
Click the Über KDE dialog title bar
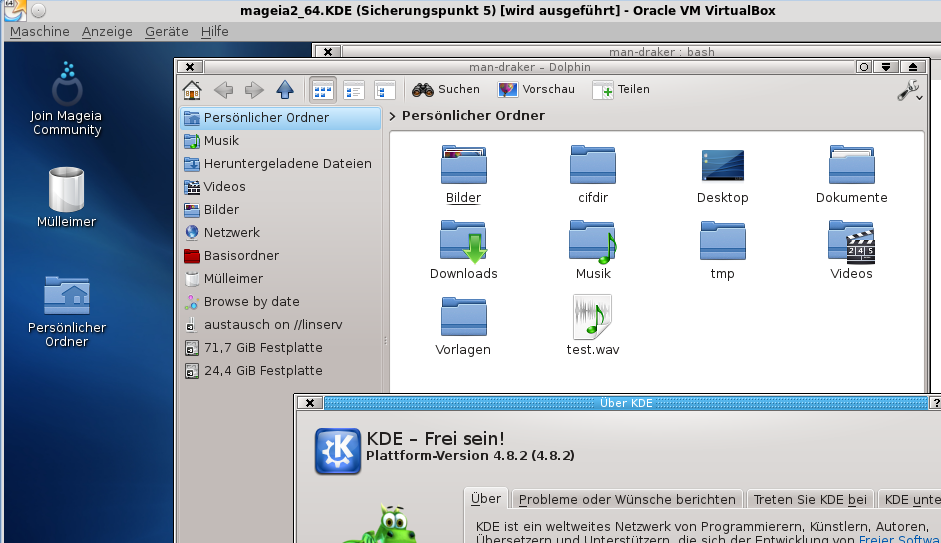[626, 403]
